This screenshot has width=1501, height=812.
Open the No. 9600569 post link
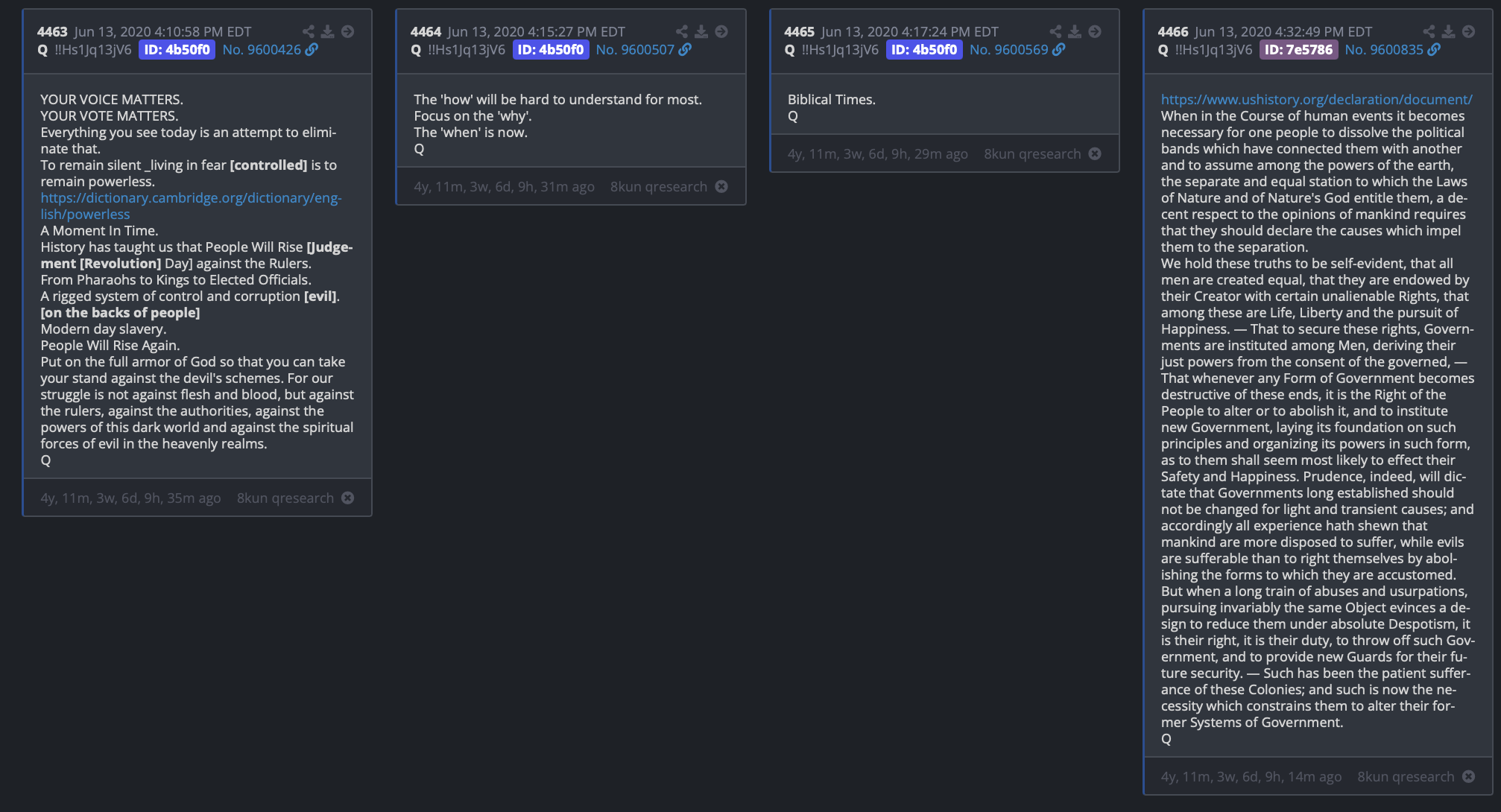point(1009,50)
